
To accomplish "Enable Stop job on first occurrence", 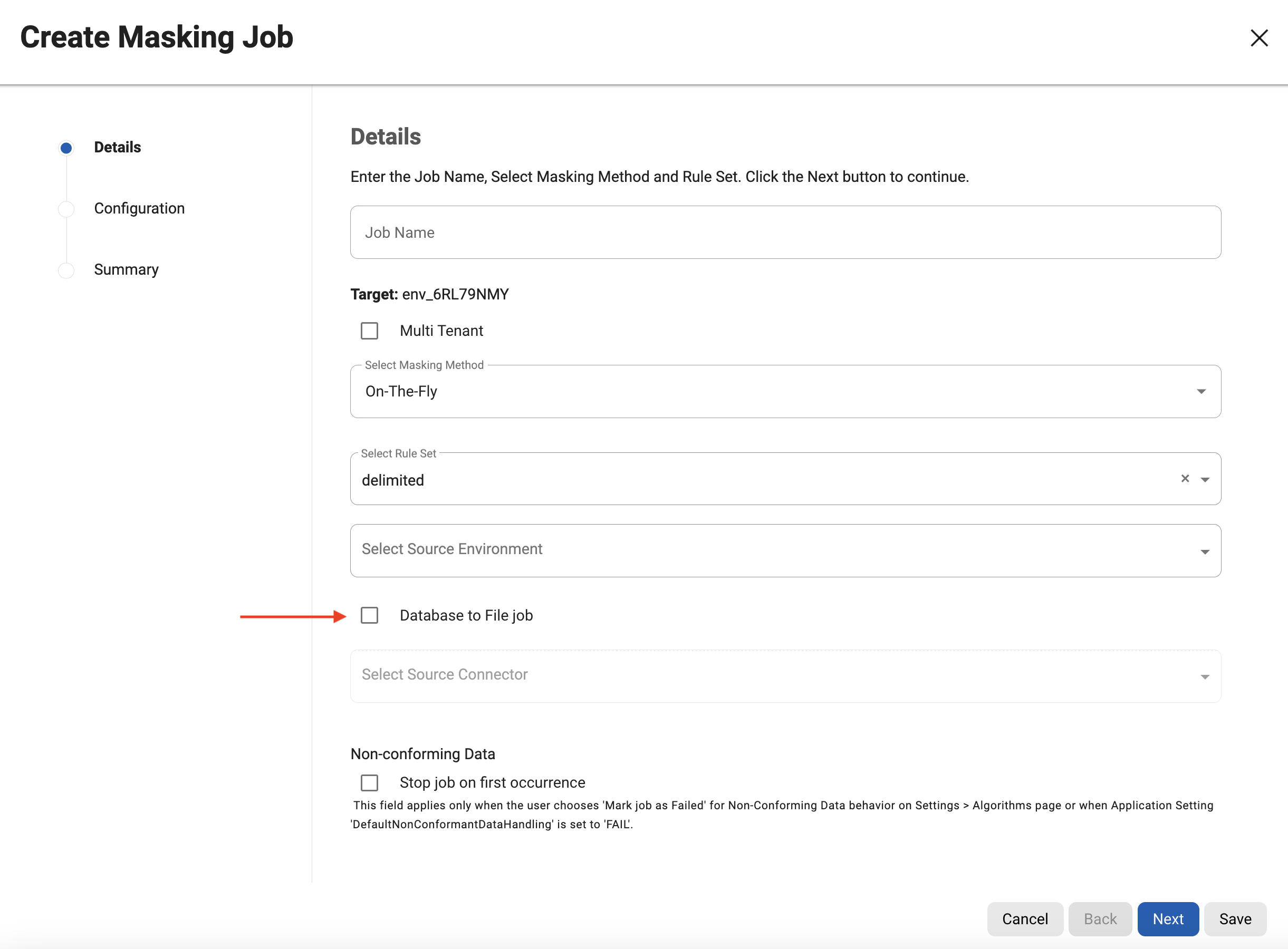I will (x=370, y=782).
